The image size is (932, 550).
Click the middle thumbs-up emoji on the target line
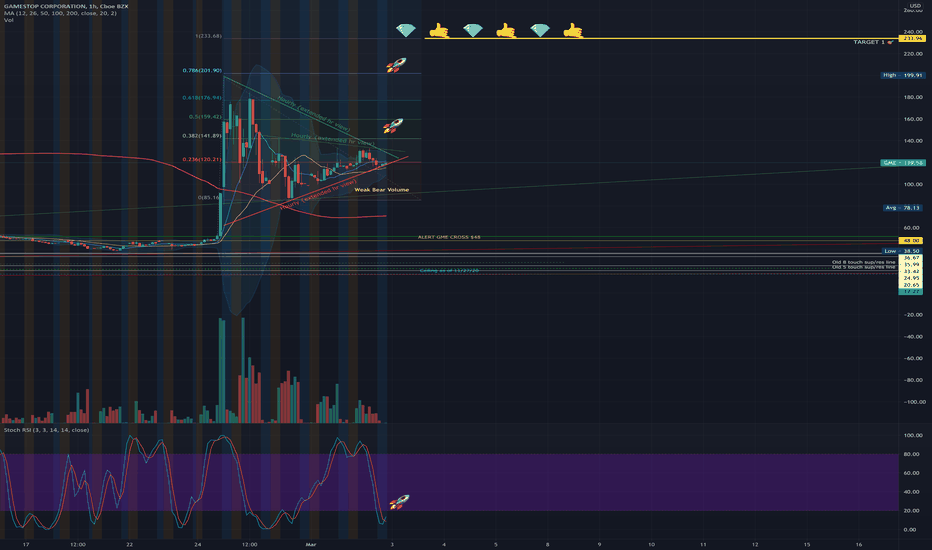(506, 30)
